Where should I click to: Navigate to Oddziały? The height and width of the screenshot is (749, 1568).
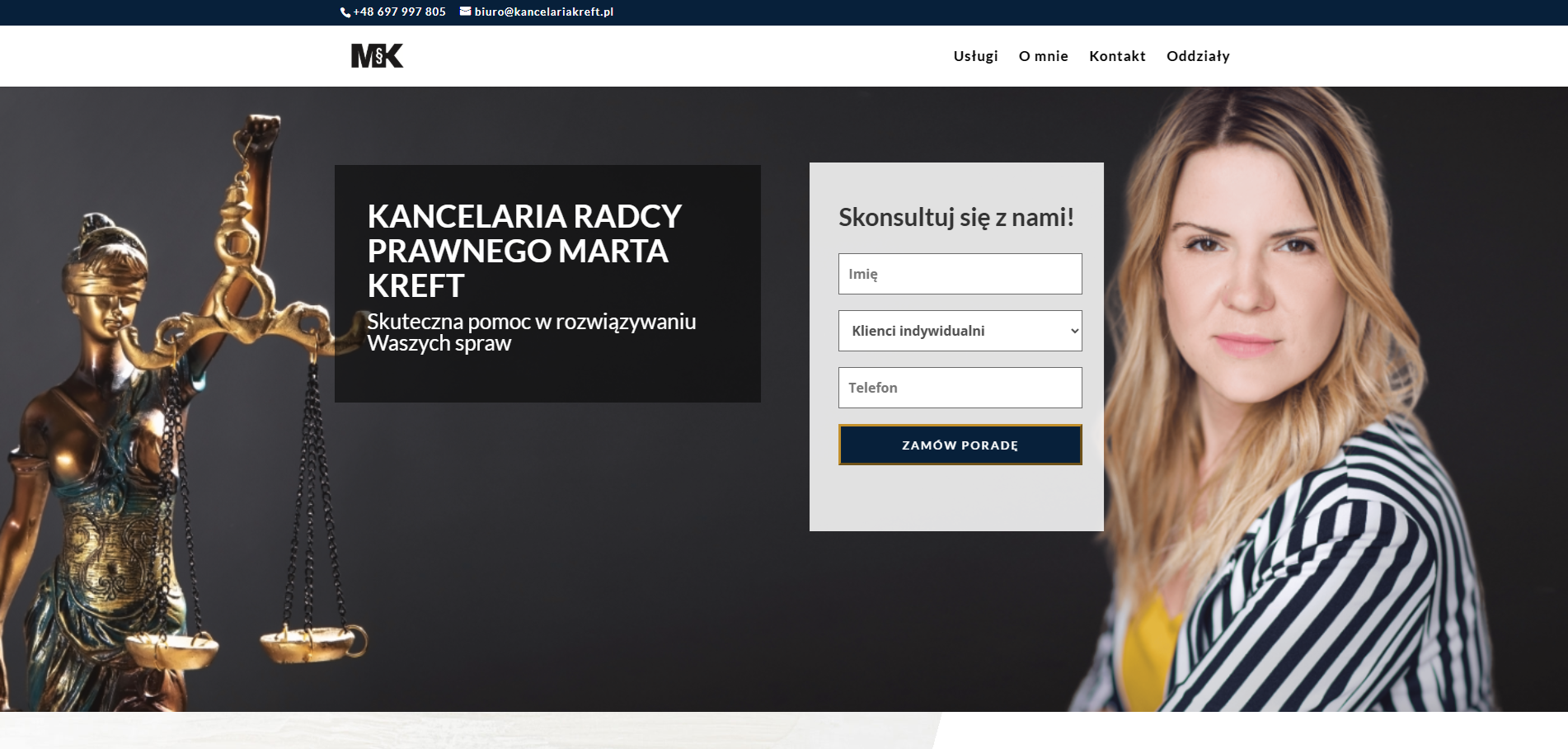click(x=1199, y=56)
